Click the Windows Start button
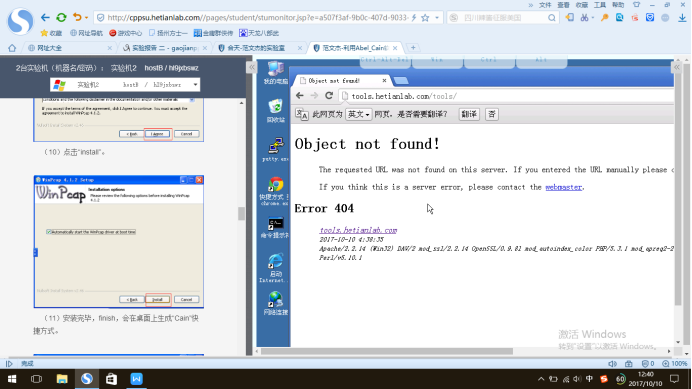 (x=12, y=379)
